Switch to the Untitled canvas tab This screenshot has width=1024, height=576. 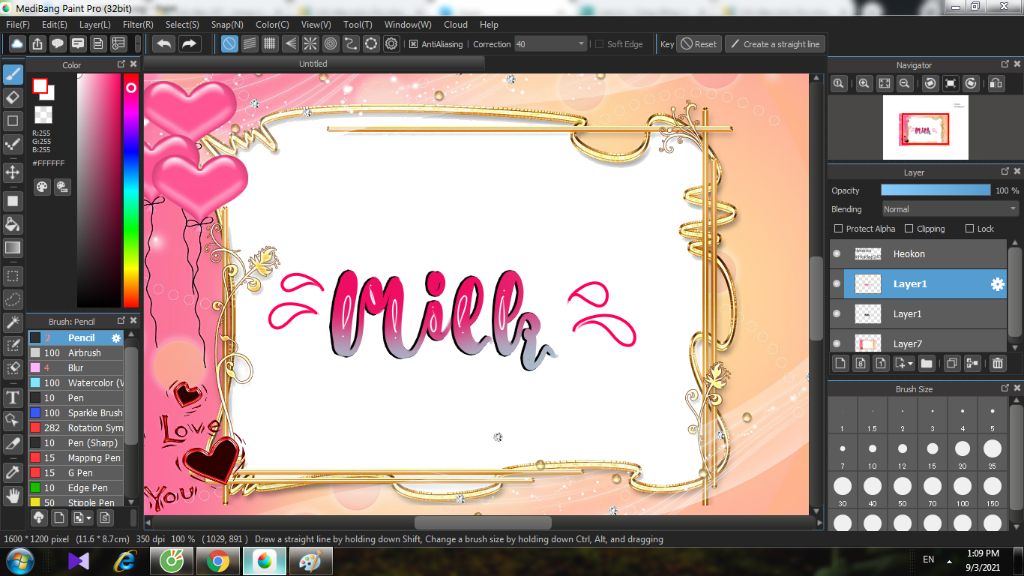pos(313,64)
